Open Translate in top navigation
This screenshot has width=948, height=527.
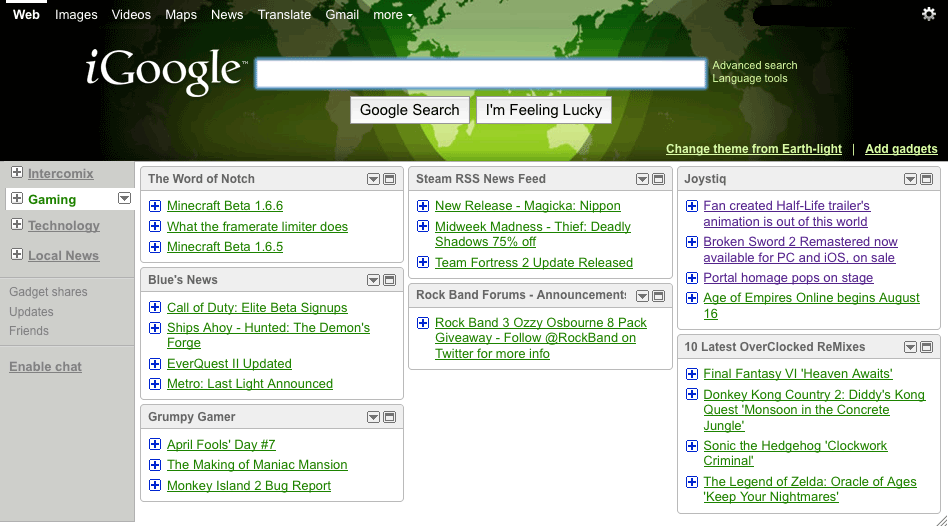[284, 15]
